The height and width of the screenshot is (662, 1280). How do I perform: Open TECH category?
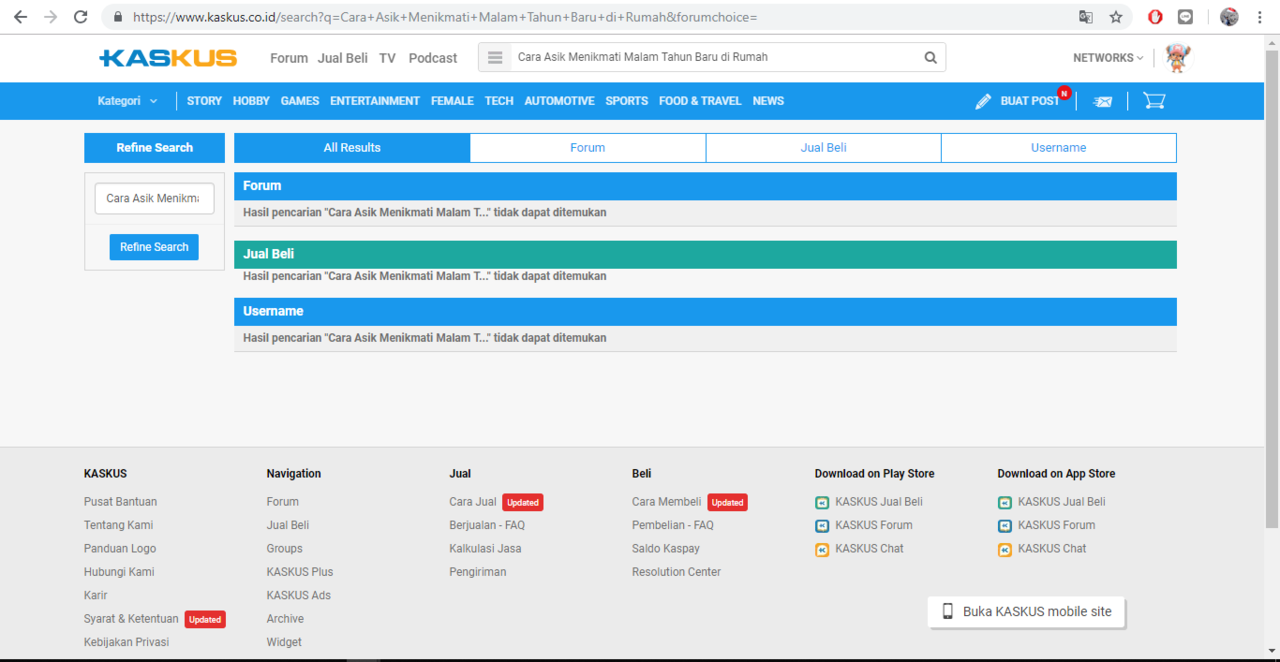point(499,101)
